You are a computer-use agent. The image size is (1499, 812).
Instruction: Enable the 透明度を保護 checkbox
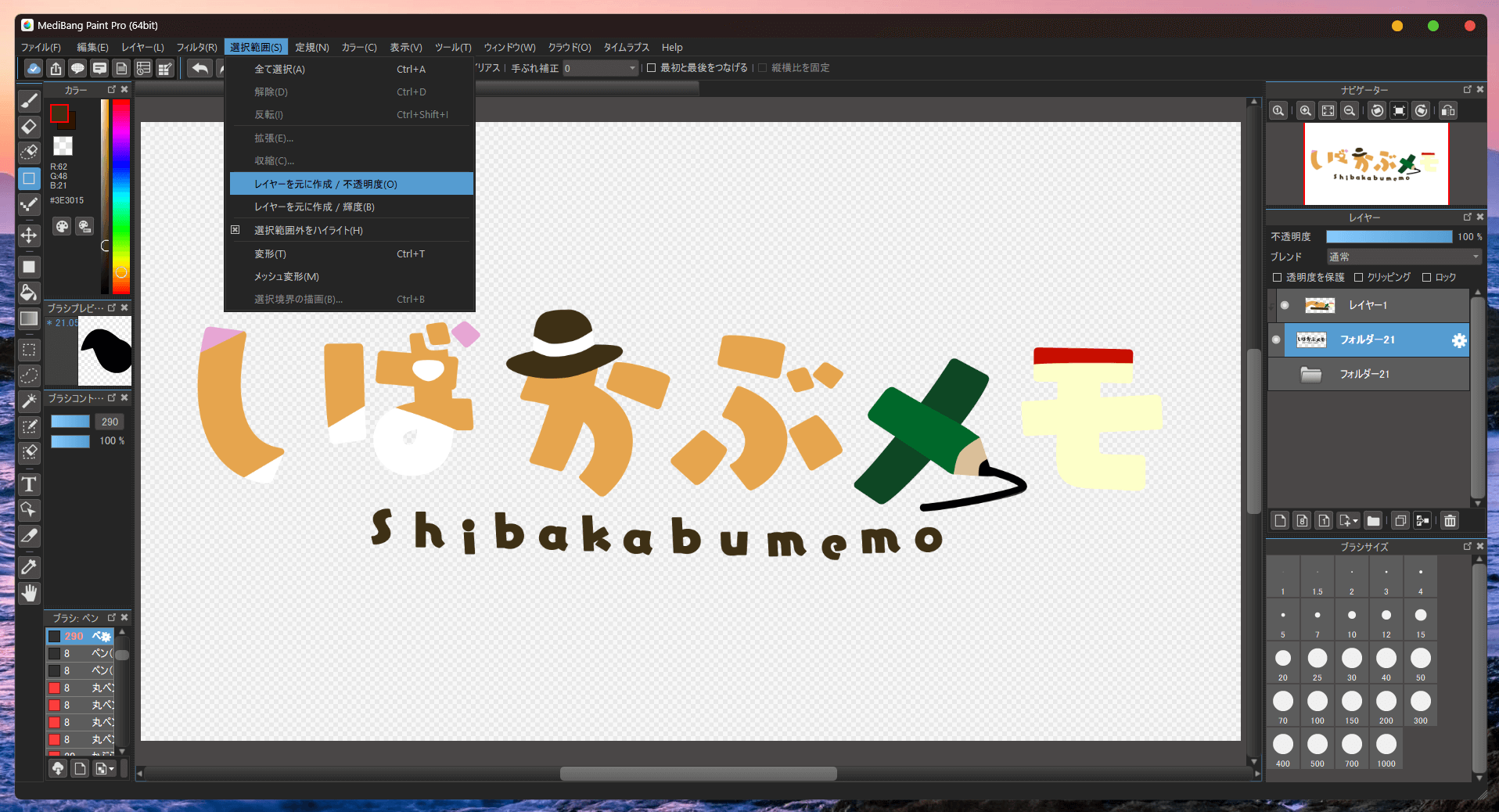tap(1278, 278)
